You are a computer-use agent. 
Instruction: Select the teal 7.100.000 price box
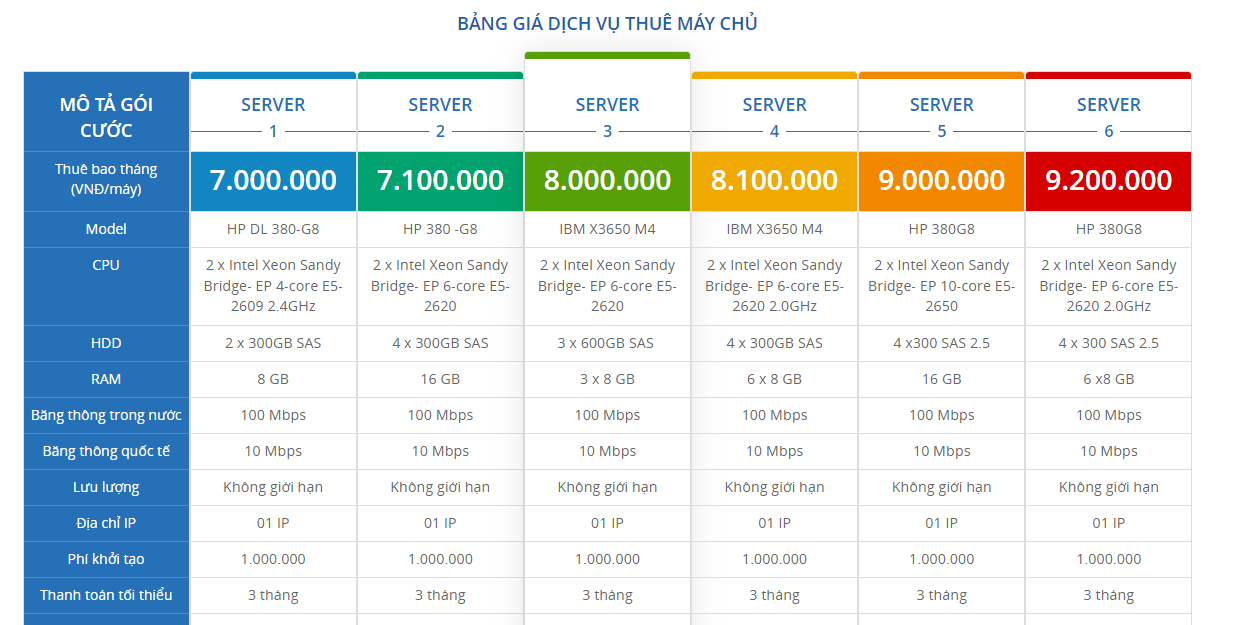(440, 181)
